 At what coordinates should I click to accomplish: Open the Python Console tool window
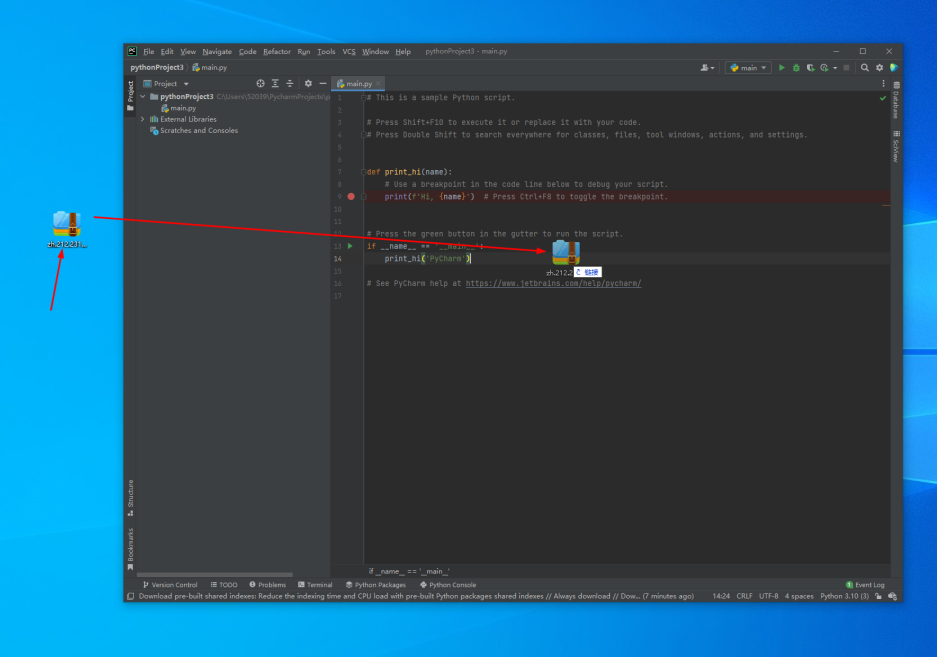pyautogui.click(x=448, y=585)
